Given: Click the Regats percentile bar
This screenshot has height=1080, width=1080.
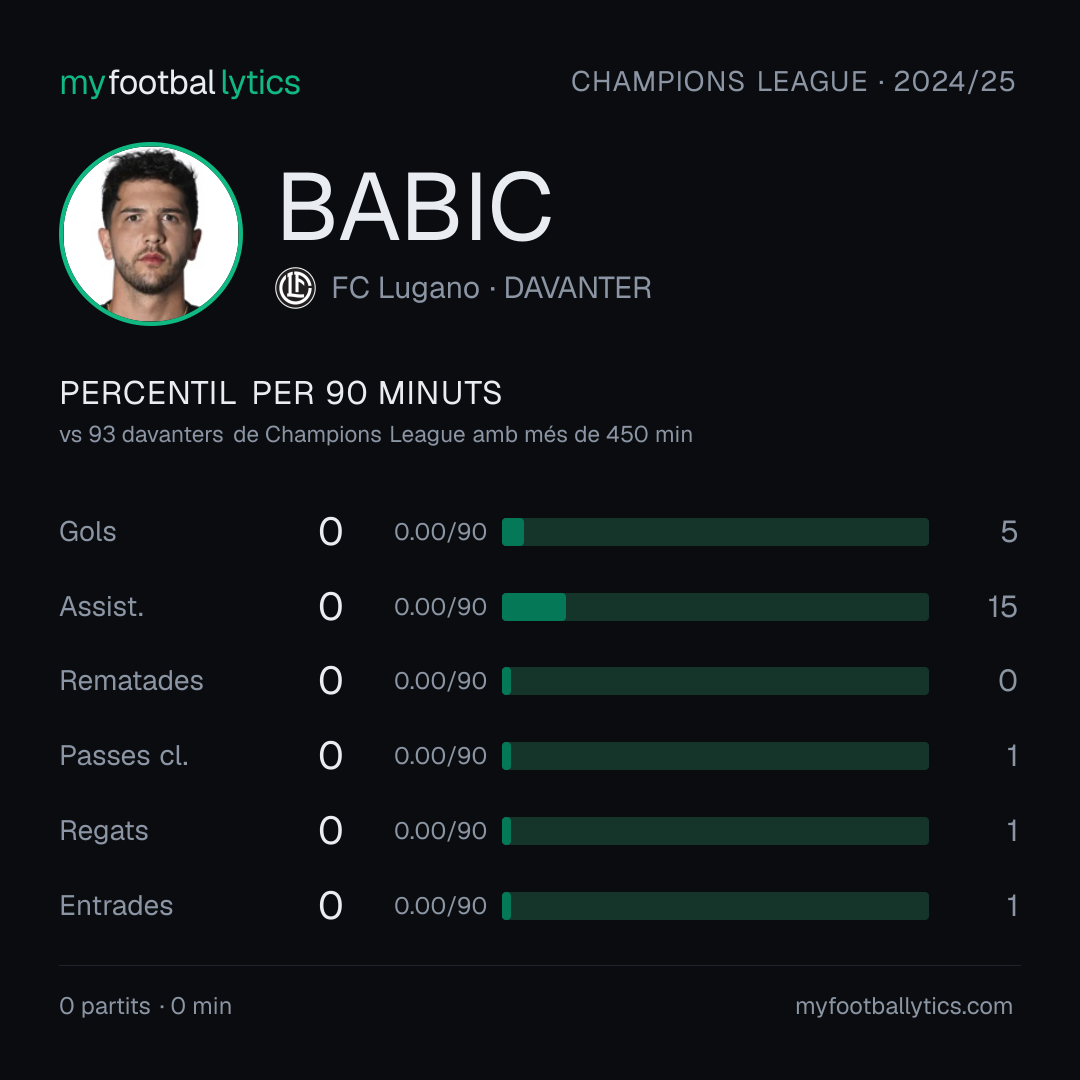Looking at the screenshot, I should coord(715,831).
